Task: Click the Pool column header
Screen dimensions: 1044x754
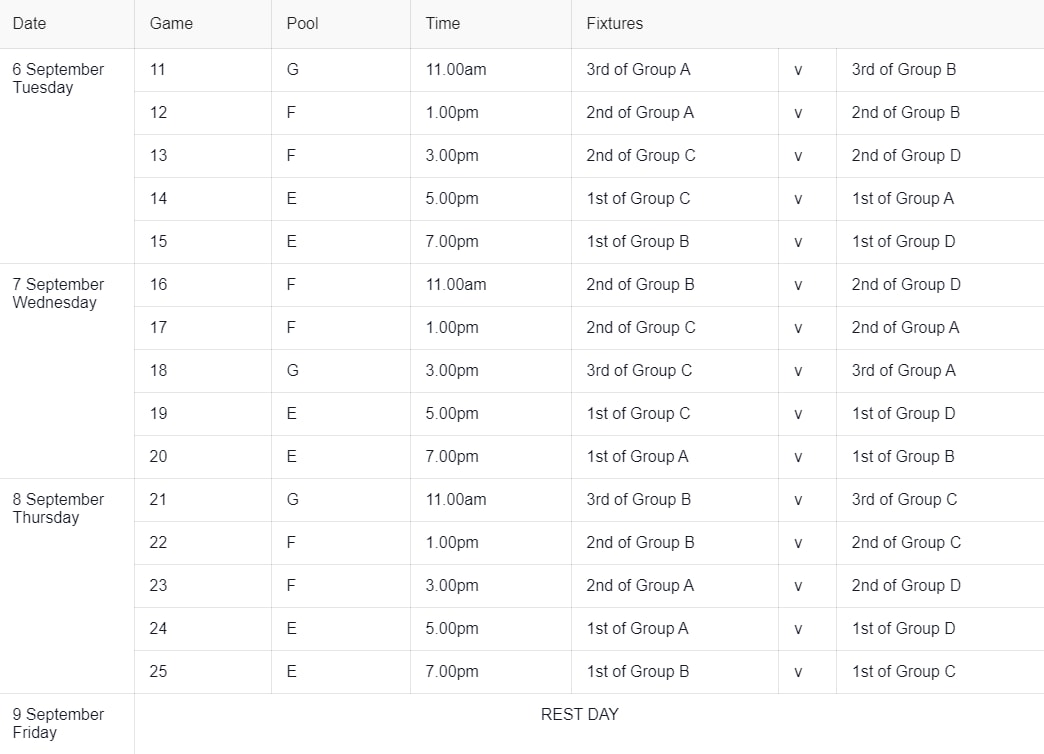Action: pos(302,23)
